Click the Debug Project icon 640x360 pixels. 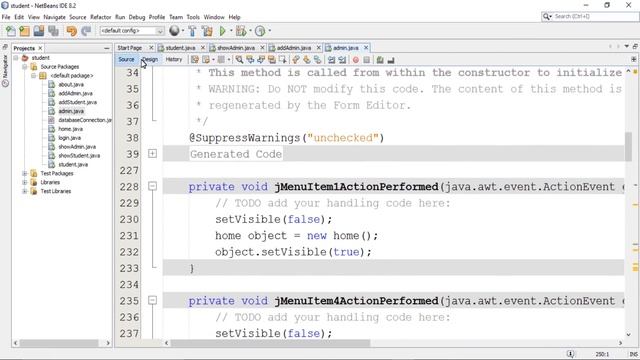point(241,31)
